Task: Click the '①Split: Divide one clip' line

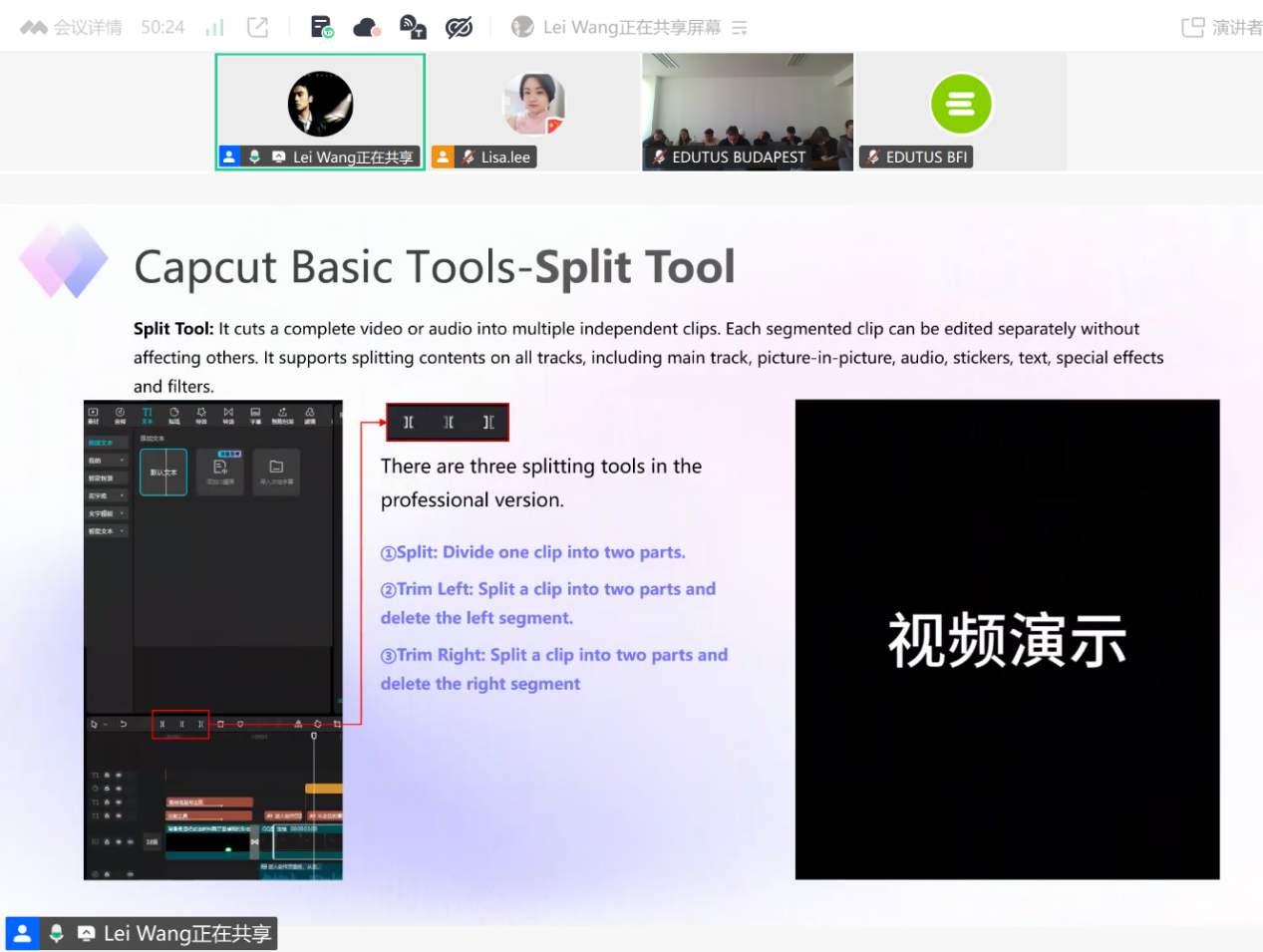Action: click(x=533, y=552)
